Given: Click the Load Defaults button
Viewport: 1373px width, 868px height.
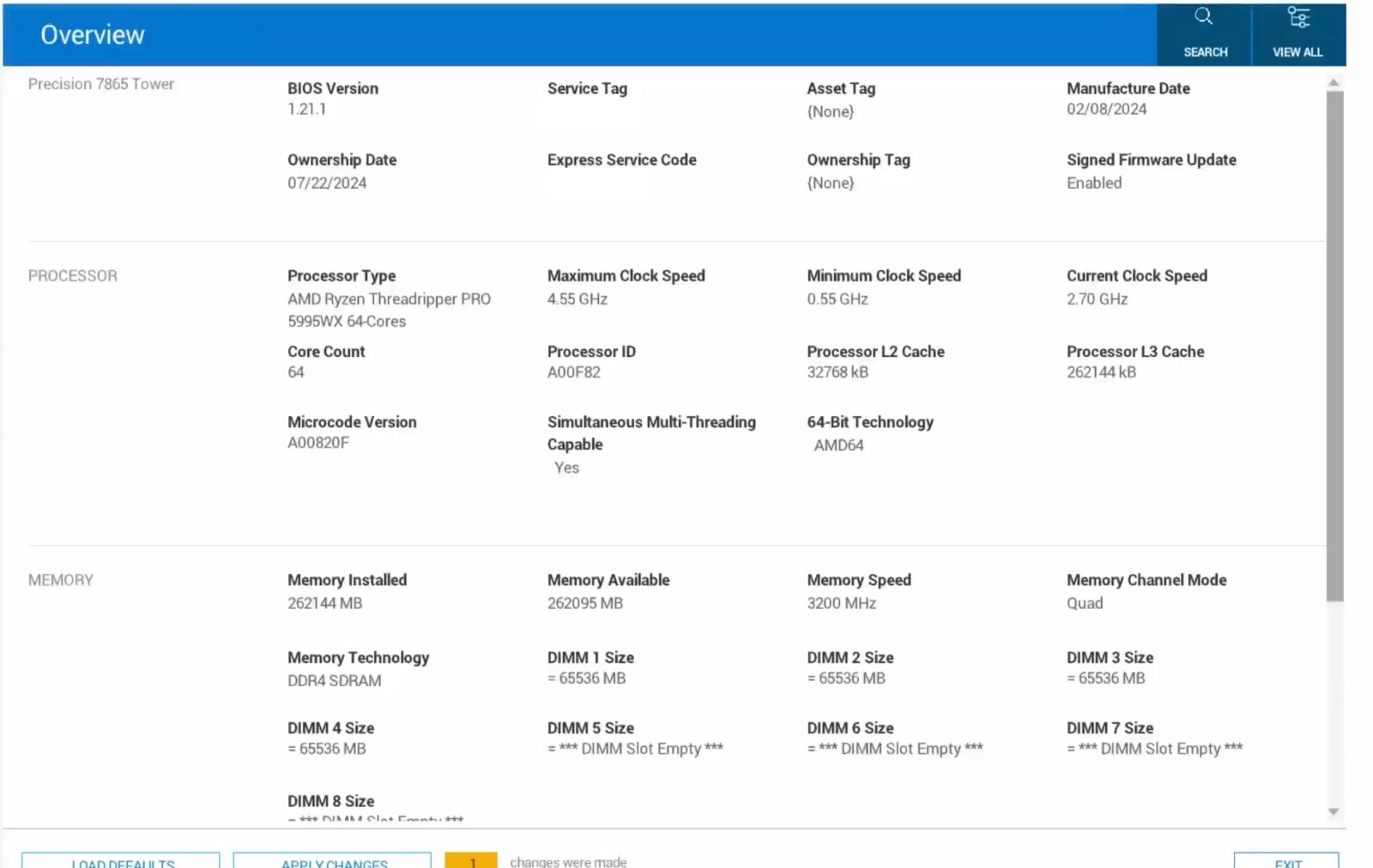Looking at the screenshot, I should tap(121, 860).
